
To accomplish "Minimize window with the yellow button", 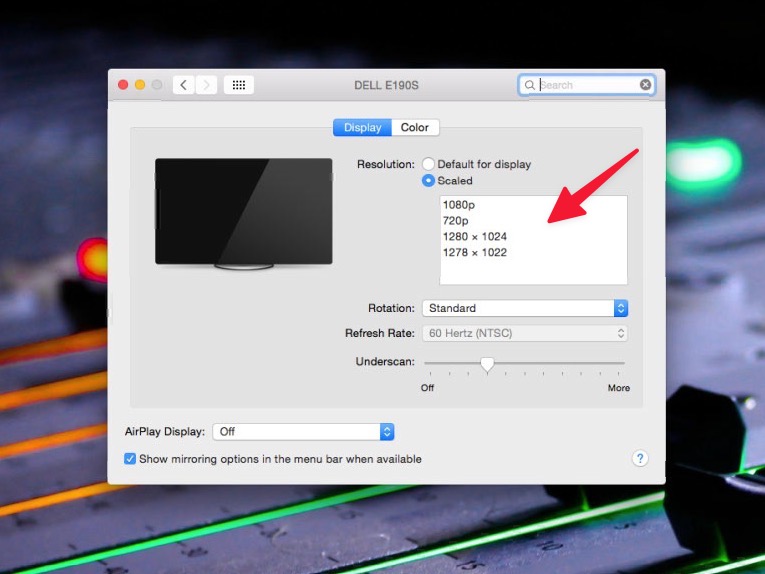I will tap(140, 85).
